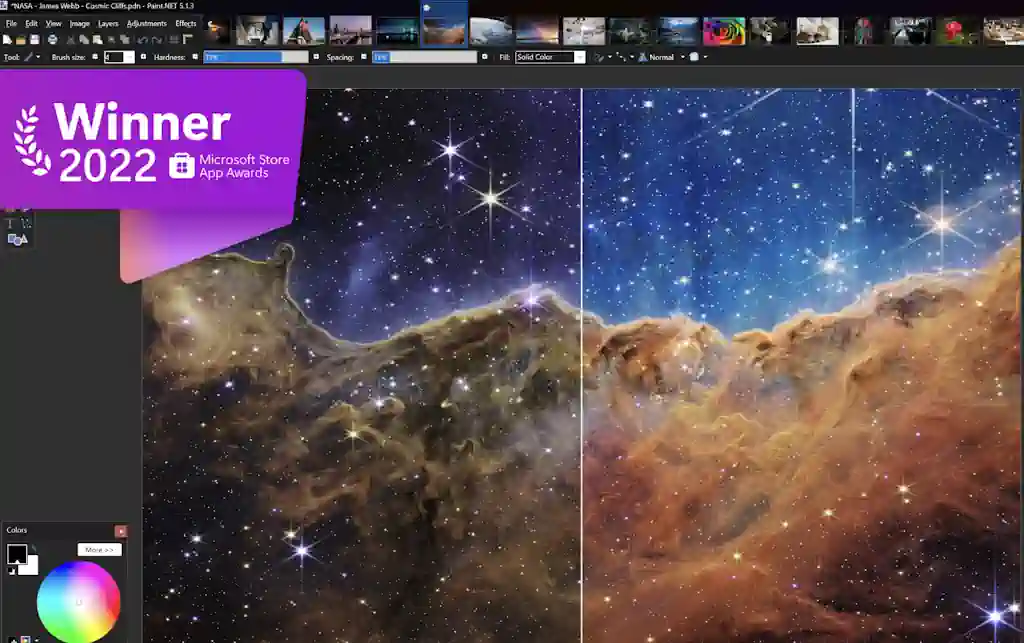Select the Text tool
The height and width of the screenshot is (643, 1024).
coord(11,224)
